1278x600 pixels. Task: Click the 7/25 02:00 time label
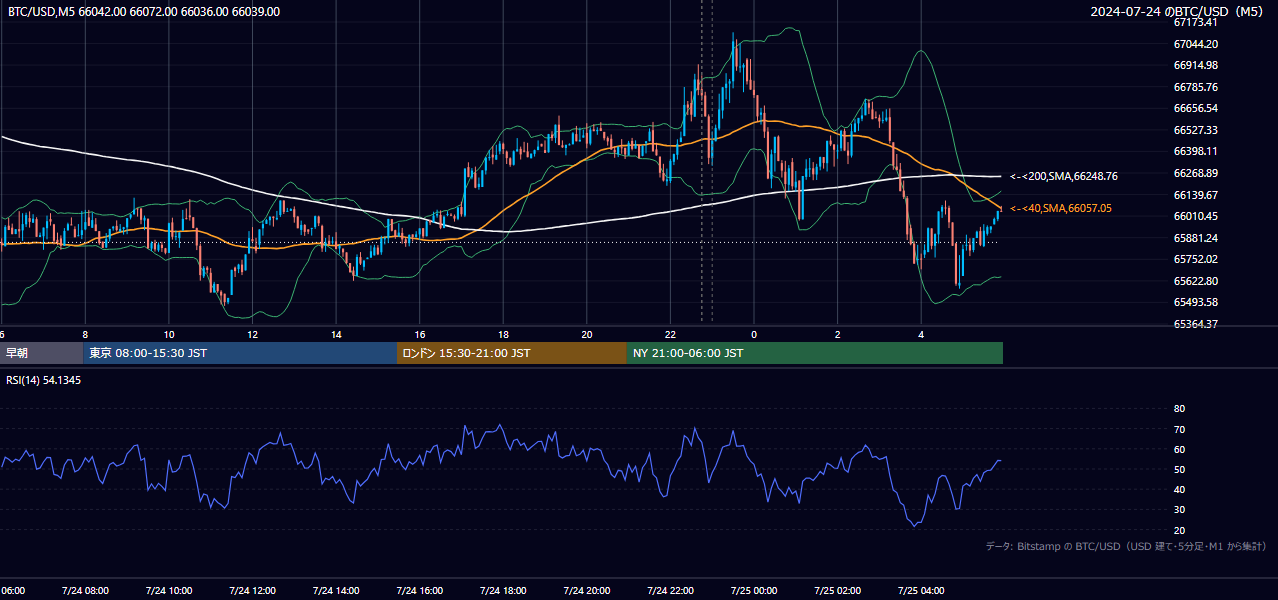pos(838,591)
